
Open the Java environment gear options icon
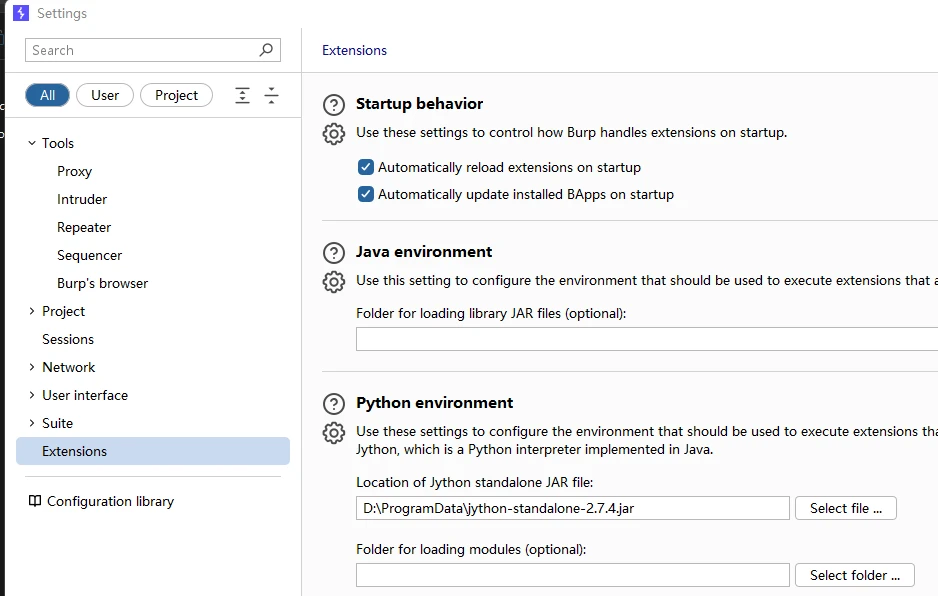334,281
